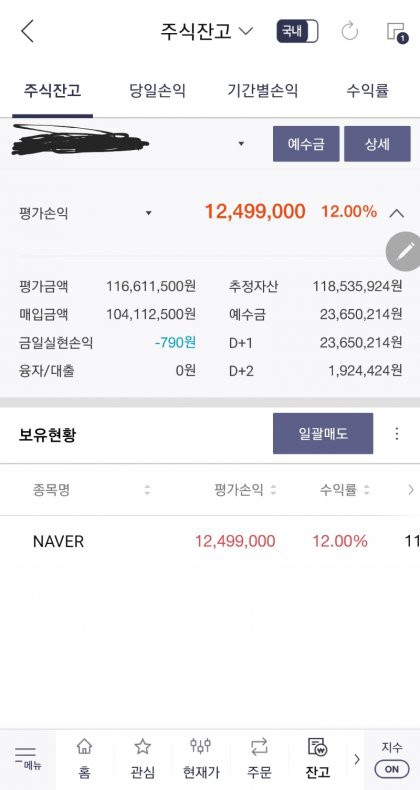This screenshot has width=420, height=790.
Task: Refresh the stock balance data
Action: pyautogui.click(x=349, y=31)
